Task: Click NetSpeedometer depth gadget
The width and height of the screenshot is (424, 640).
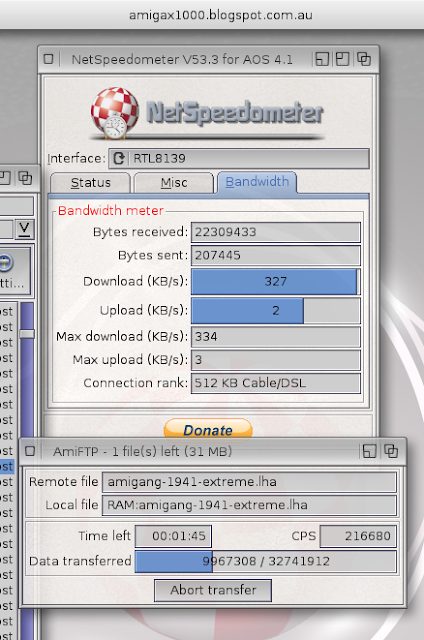Action: click(364, 59)
